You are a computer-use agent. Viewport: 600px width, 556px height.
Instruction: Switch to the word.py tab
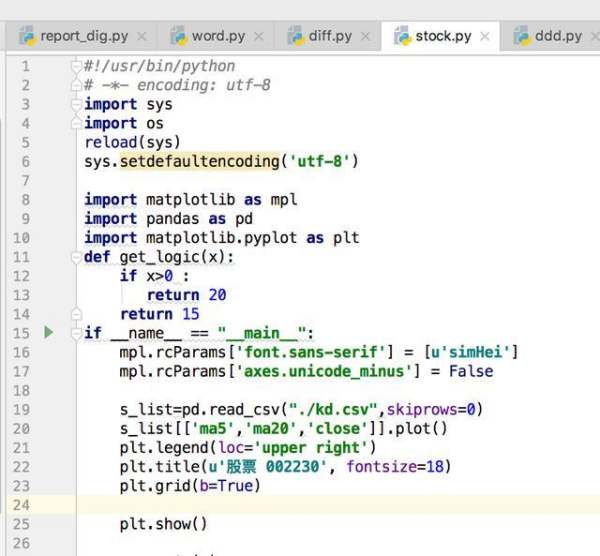(218, 36)
